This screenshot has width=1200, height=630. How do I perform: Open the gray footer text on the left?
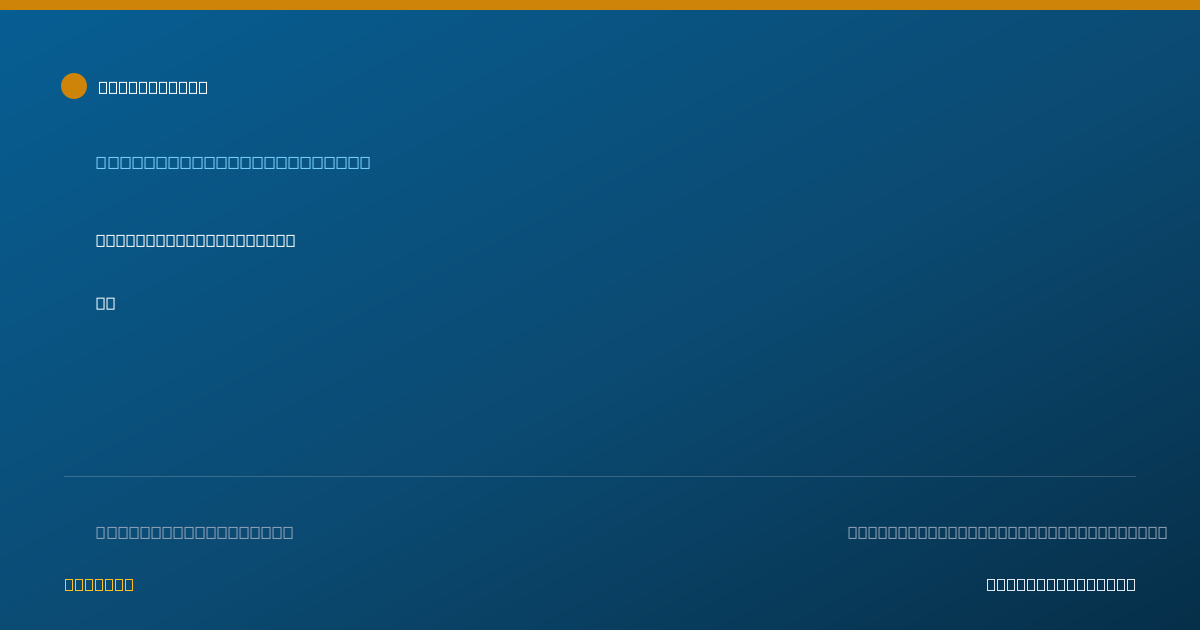click(195, 532)
